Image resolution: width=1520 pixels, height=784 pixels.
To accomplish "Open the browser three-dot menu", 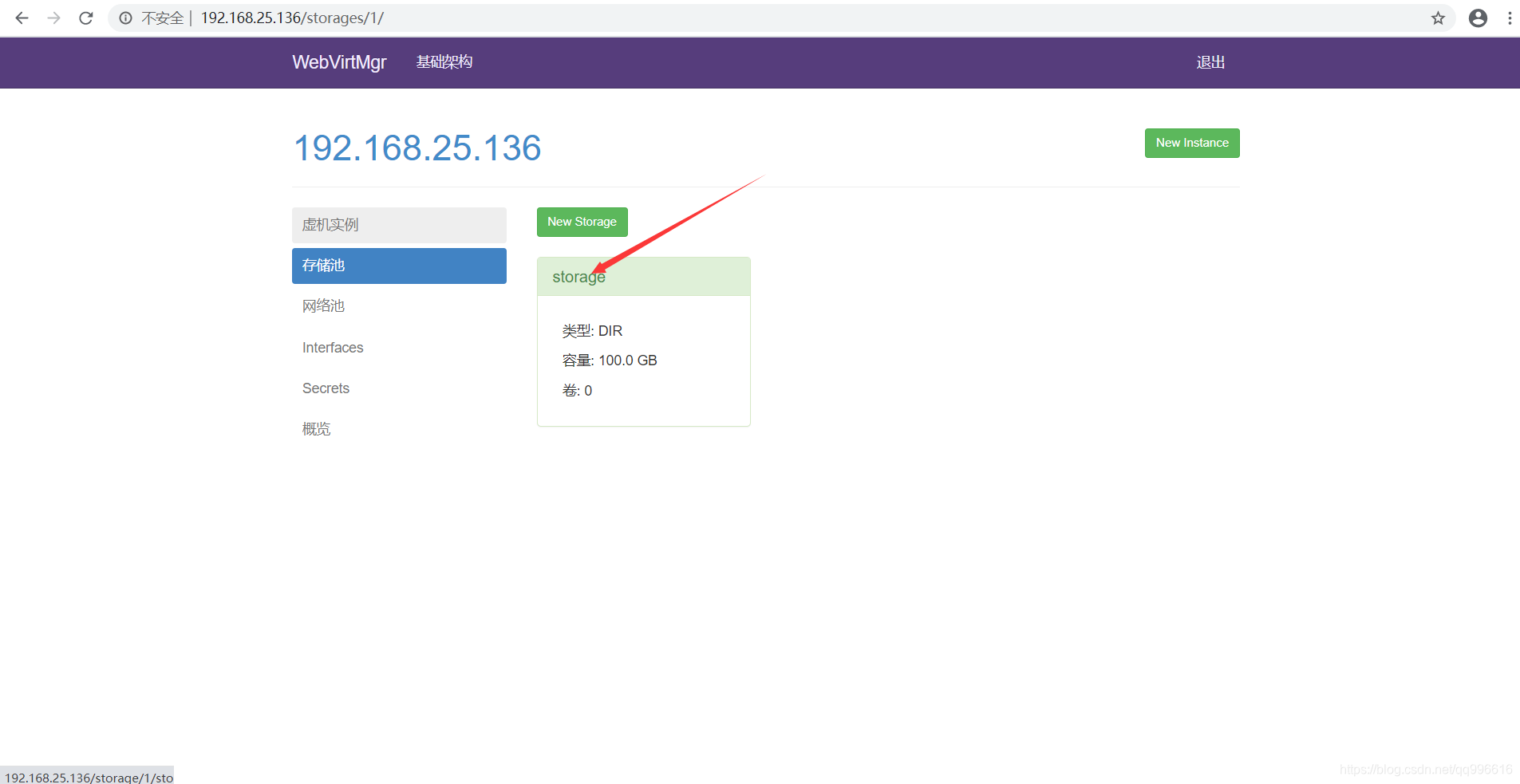I will (1510, 18).
